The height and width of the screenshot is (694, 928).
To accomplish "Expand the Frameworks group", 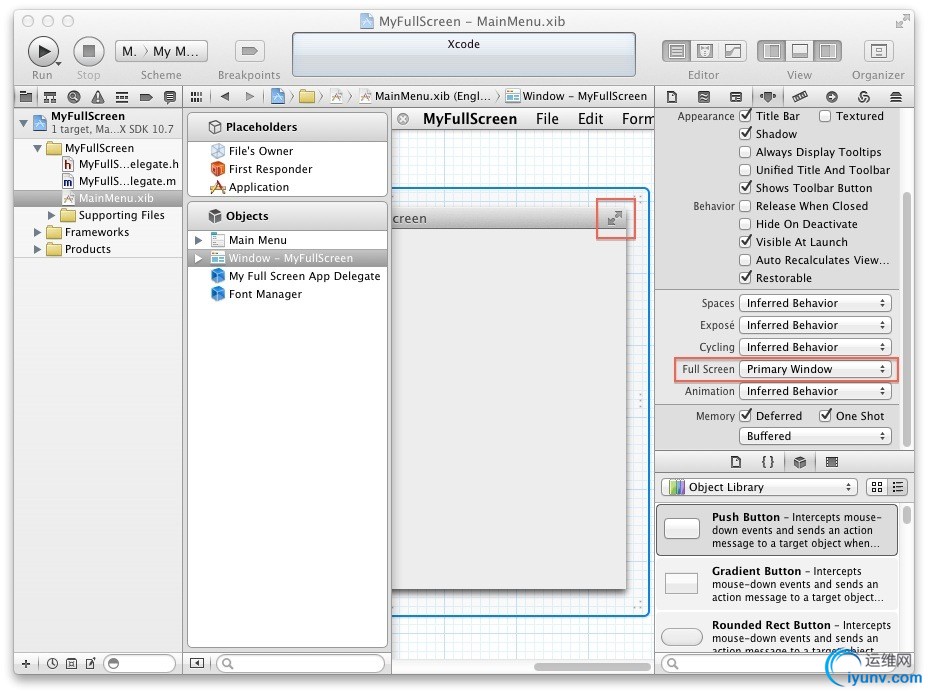I will (x=37, y=233).
